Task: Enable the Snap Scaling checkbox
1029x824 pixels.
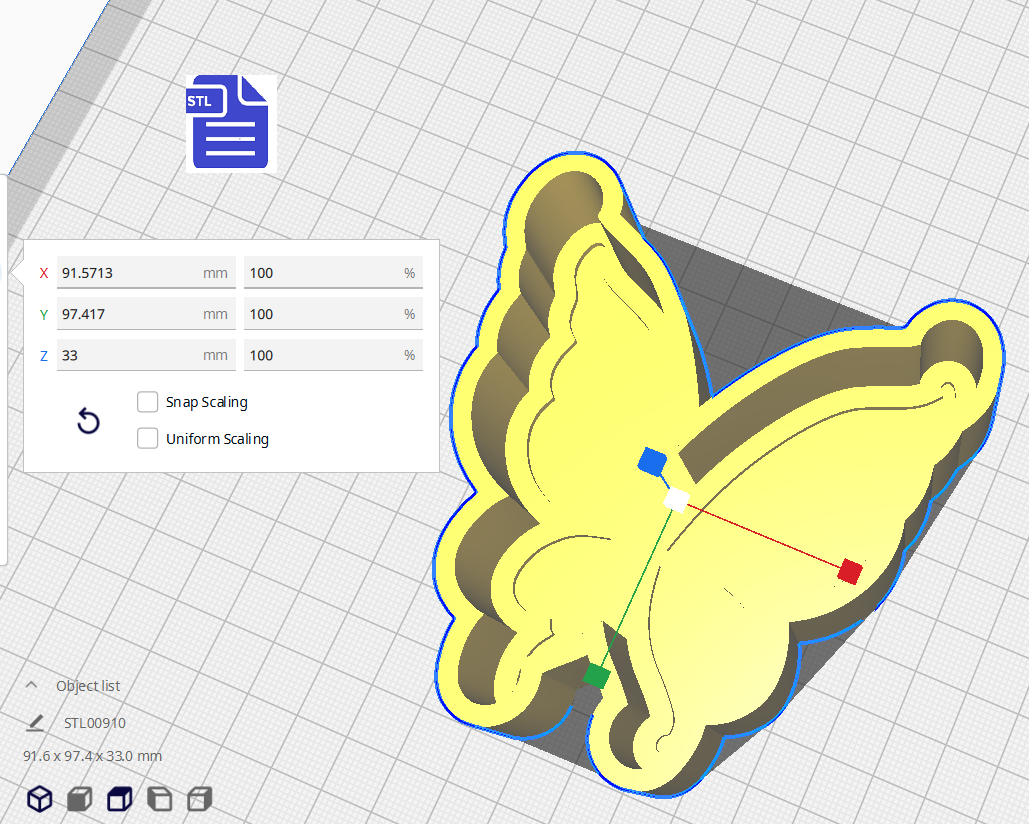Action: point(148,402)
